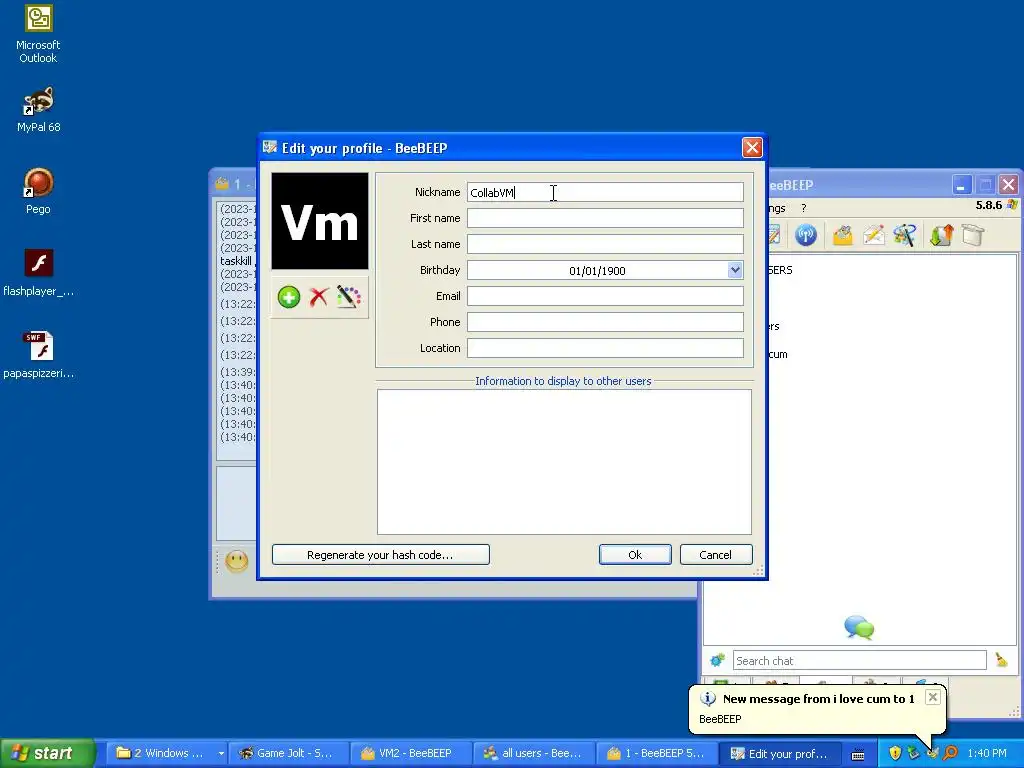Select the taskkill message line in chat window

click(236, 261)
